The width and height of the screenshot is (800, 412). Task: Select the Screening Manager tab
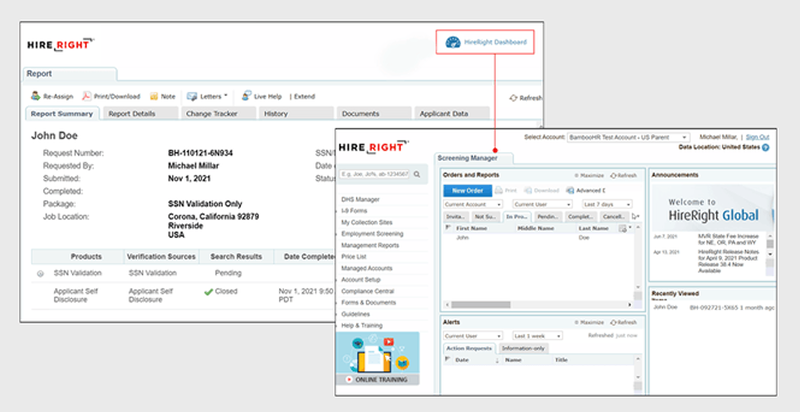pos(473,158)
